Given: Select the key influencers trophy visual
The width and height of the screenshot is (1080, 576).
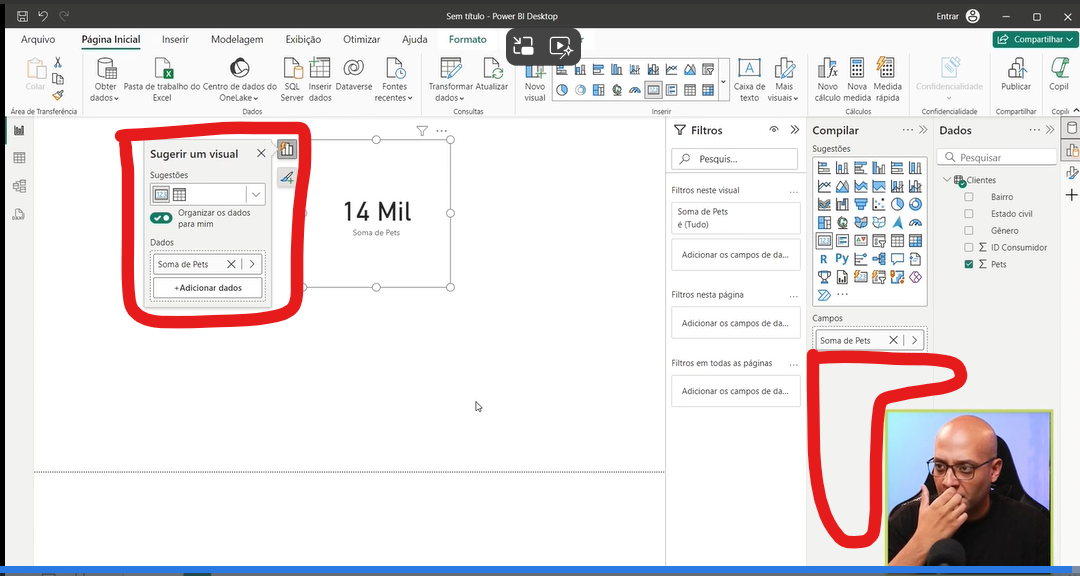Looking at the screenshot, I should click(x=824, y=277).
